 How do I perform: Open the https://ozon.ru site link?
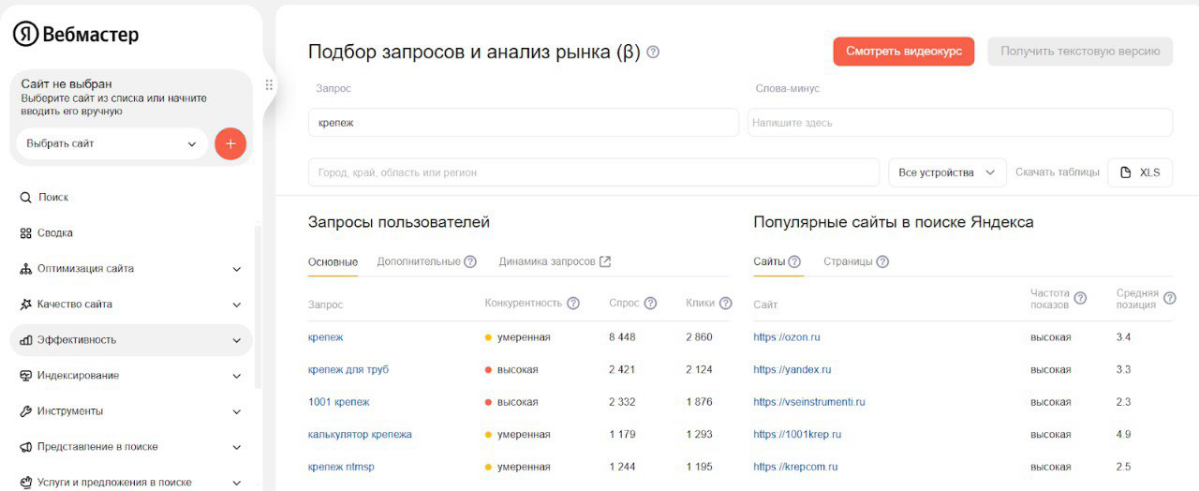[x=787, y=337]
